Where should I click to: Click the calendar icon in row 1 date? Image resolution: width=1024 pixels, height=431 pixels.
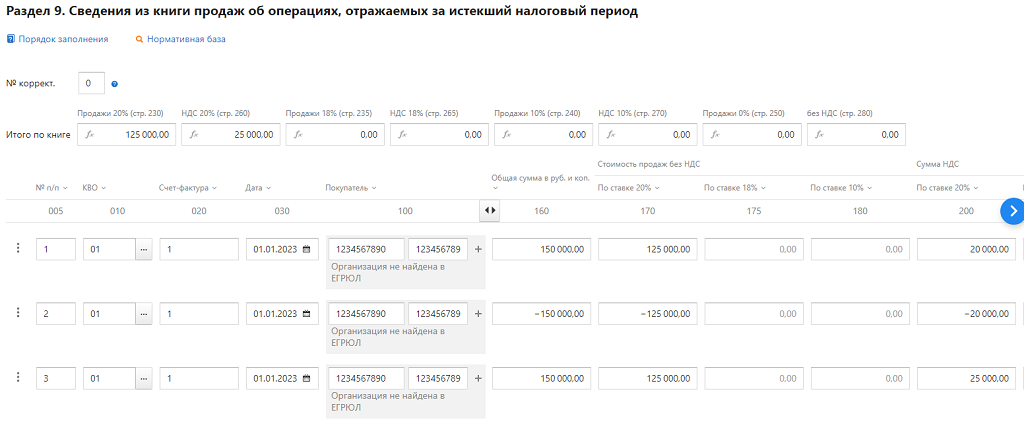(x=306, y=249)
